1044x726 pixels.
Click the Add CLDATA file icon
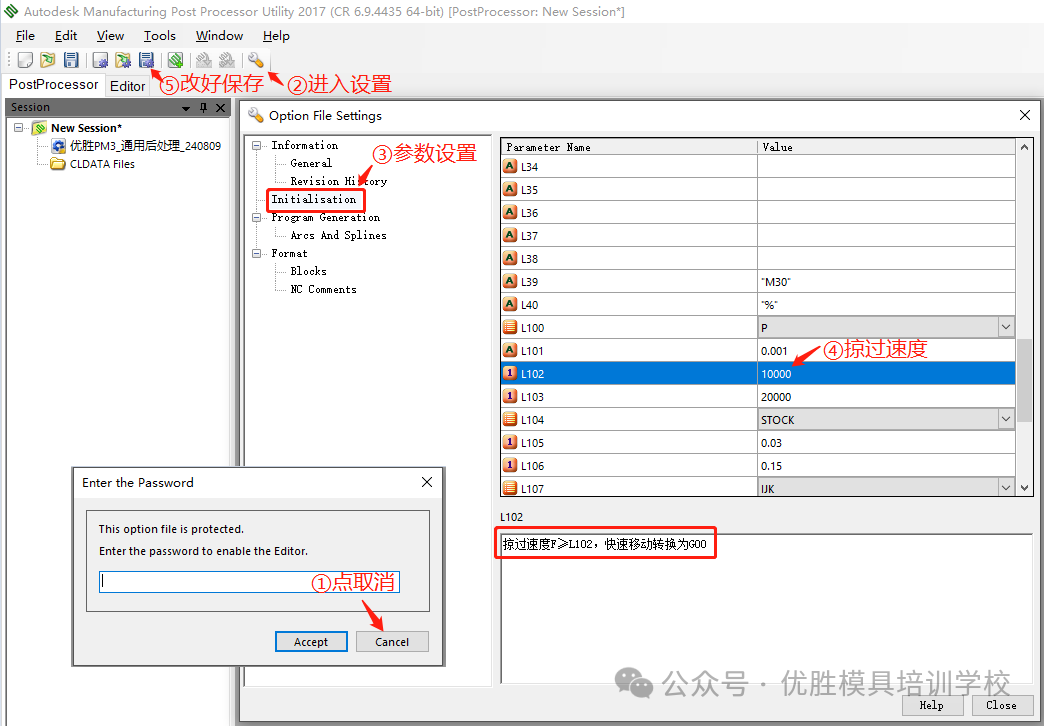[175, 60]
